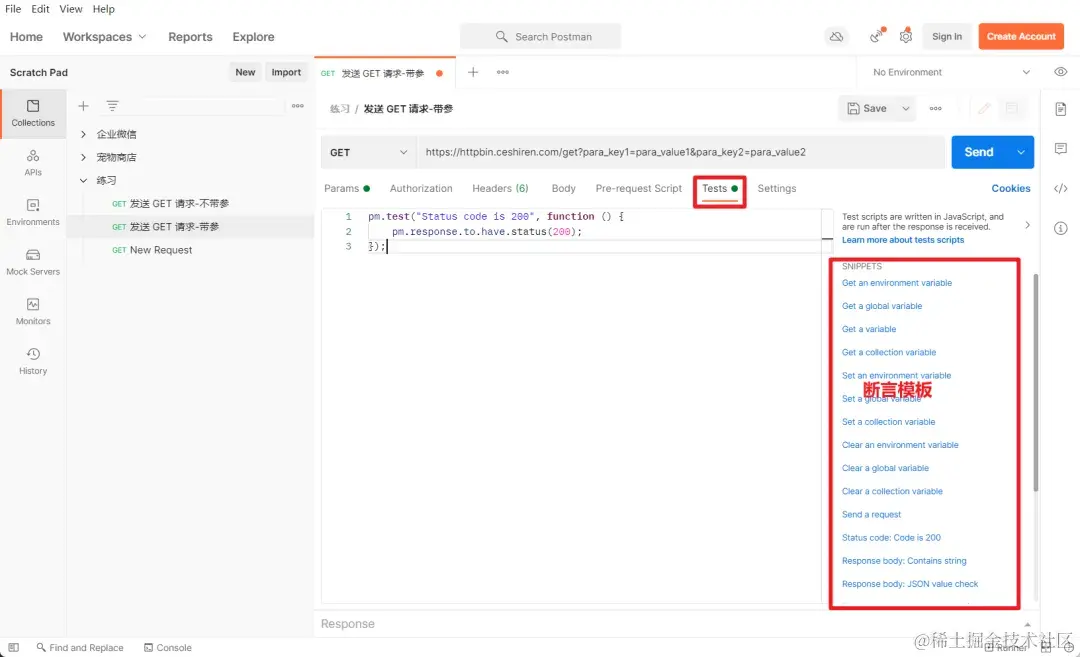Open the request info icon in right sidebar

1061,228
